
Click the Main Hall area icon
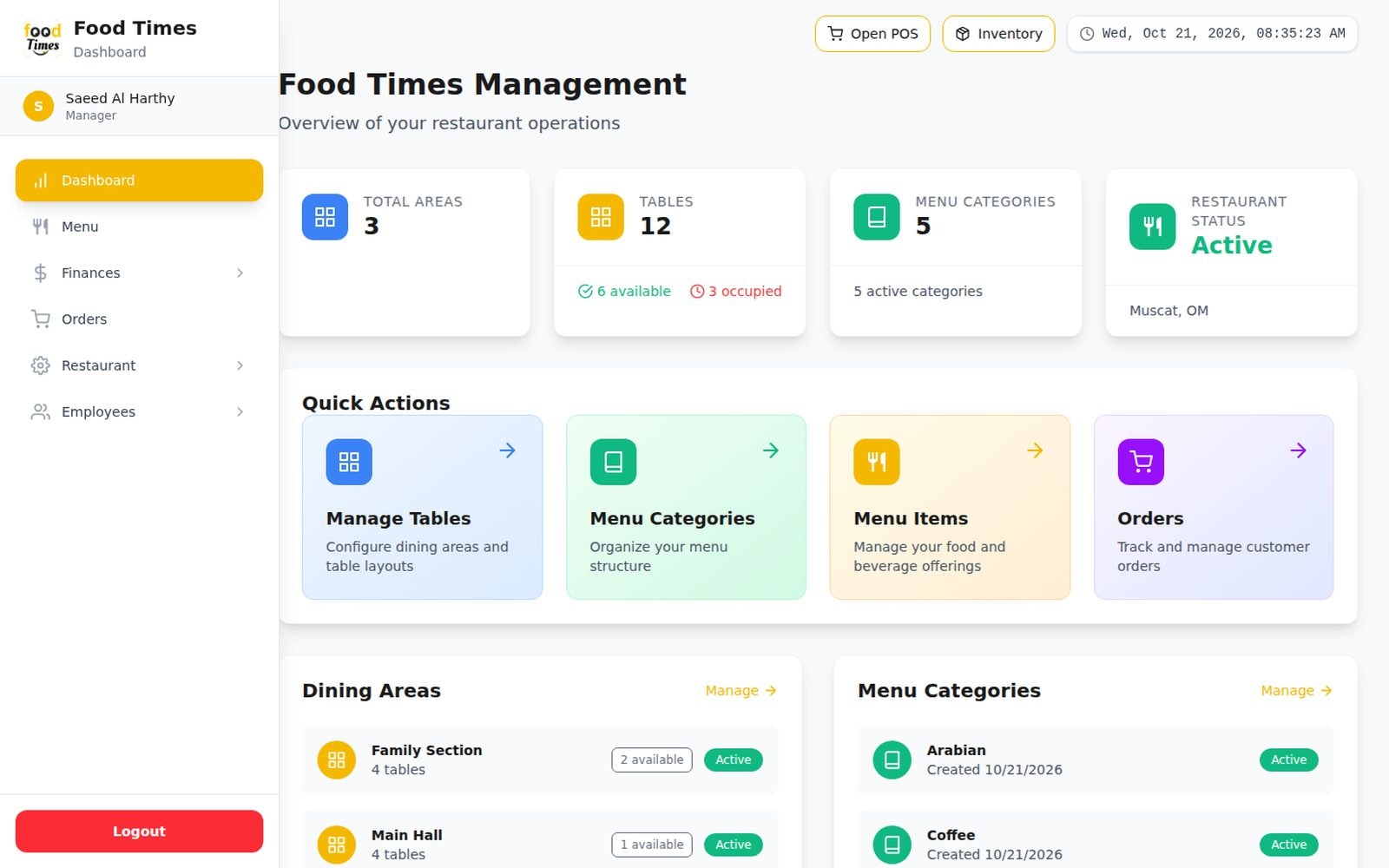pos(337,845)
